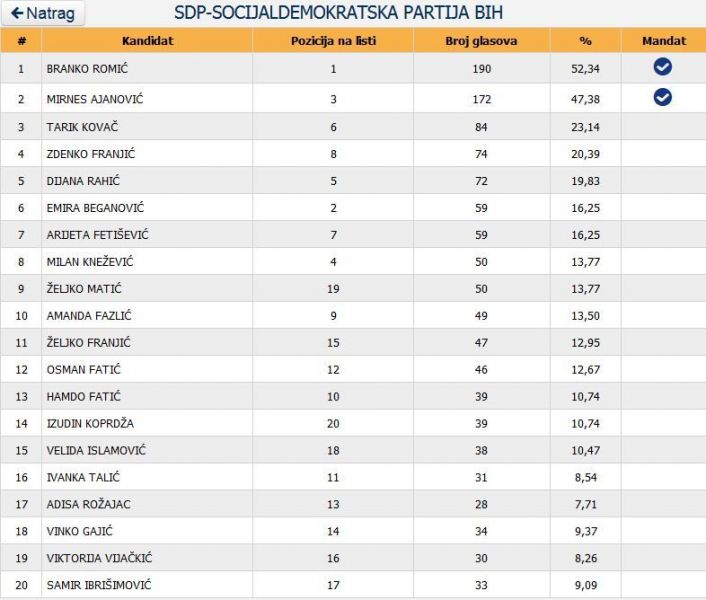Click the SDP-Socijaldemokratska Partija BiH title
This screenshot has width=706, height=600.
tap(338, 13)
